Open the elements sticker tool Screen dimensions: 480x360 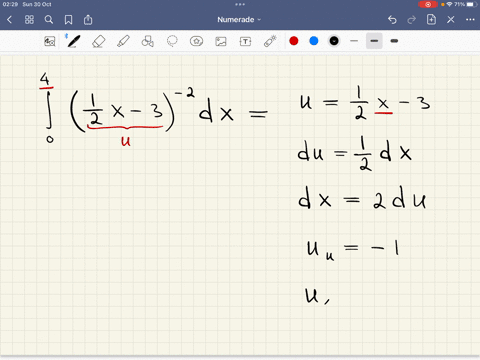(x=196, y=41)
